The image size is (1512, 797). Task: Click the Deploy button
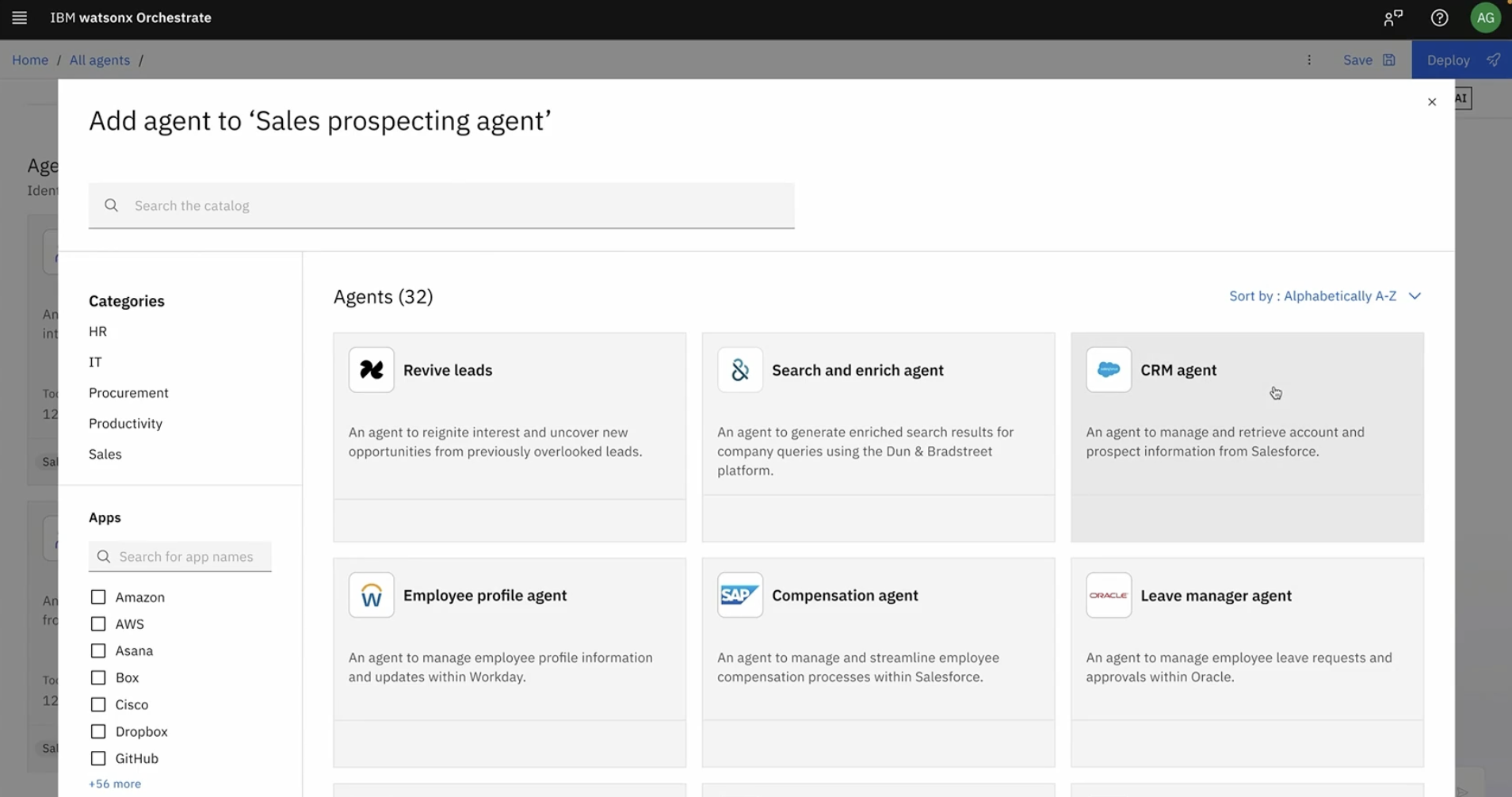[x=1461, y=59]
